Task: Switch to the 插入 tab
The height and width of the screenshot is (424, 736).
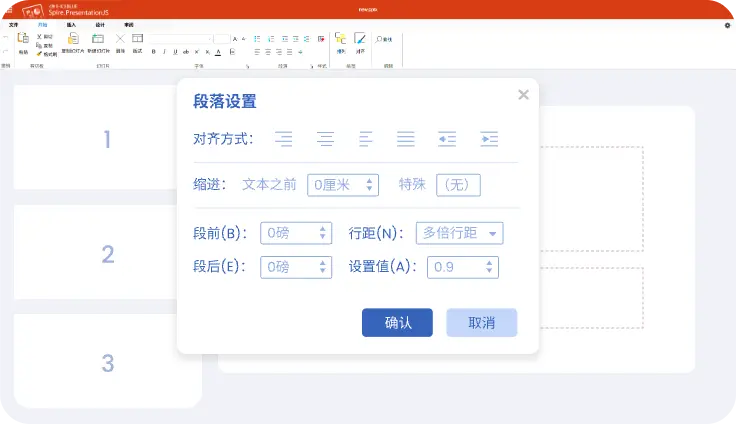Action: click(71, 25)
